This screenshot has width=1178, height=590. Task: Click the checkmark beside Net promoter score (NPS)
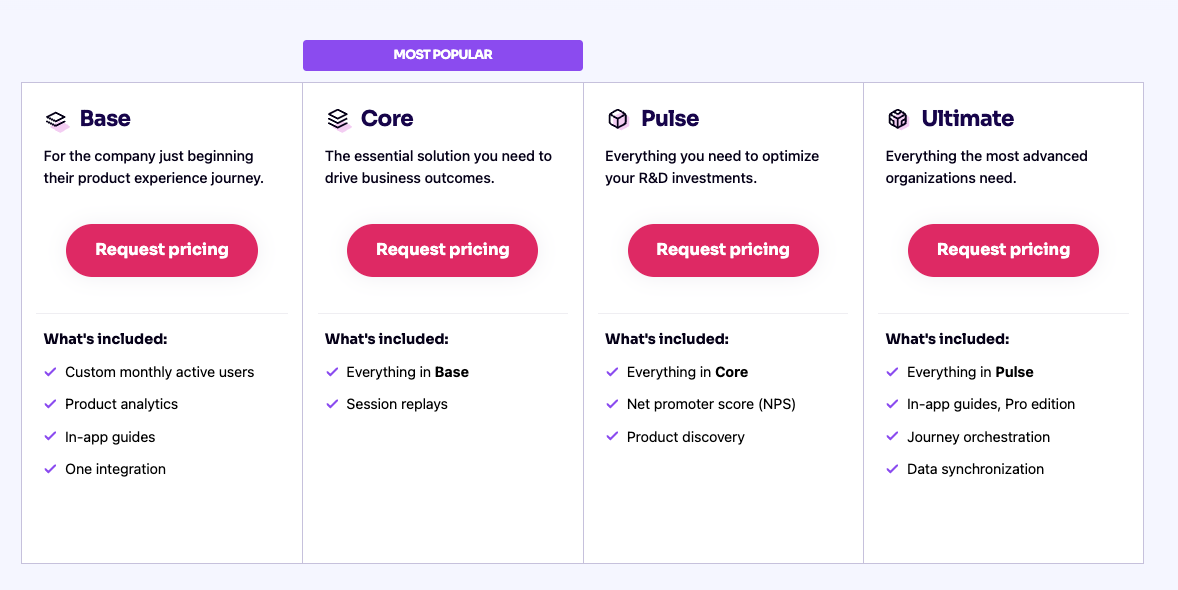(x=611, y=404)
